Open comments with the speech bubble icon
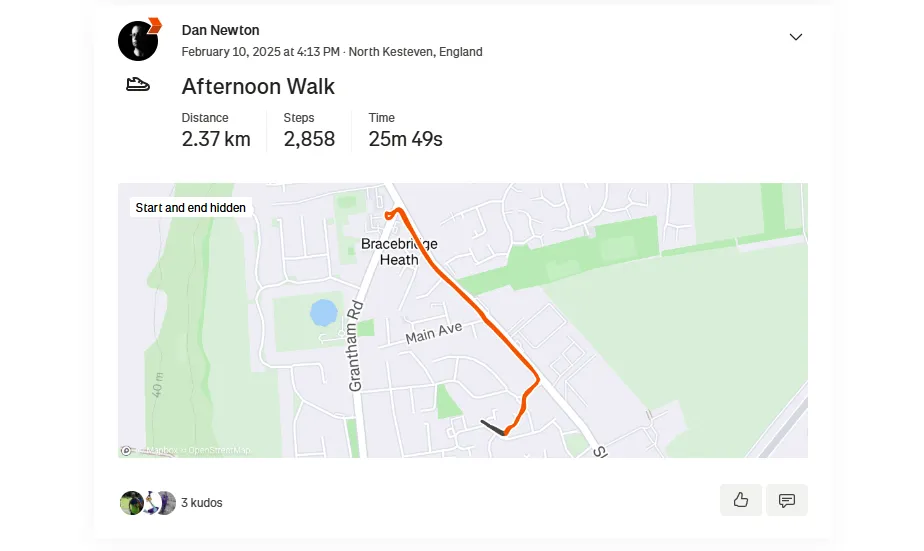Viewport: 924px width, 551px height. point(787,500)
